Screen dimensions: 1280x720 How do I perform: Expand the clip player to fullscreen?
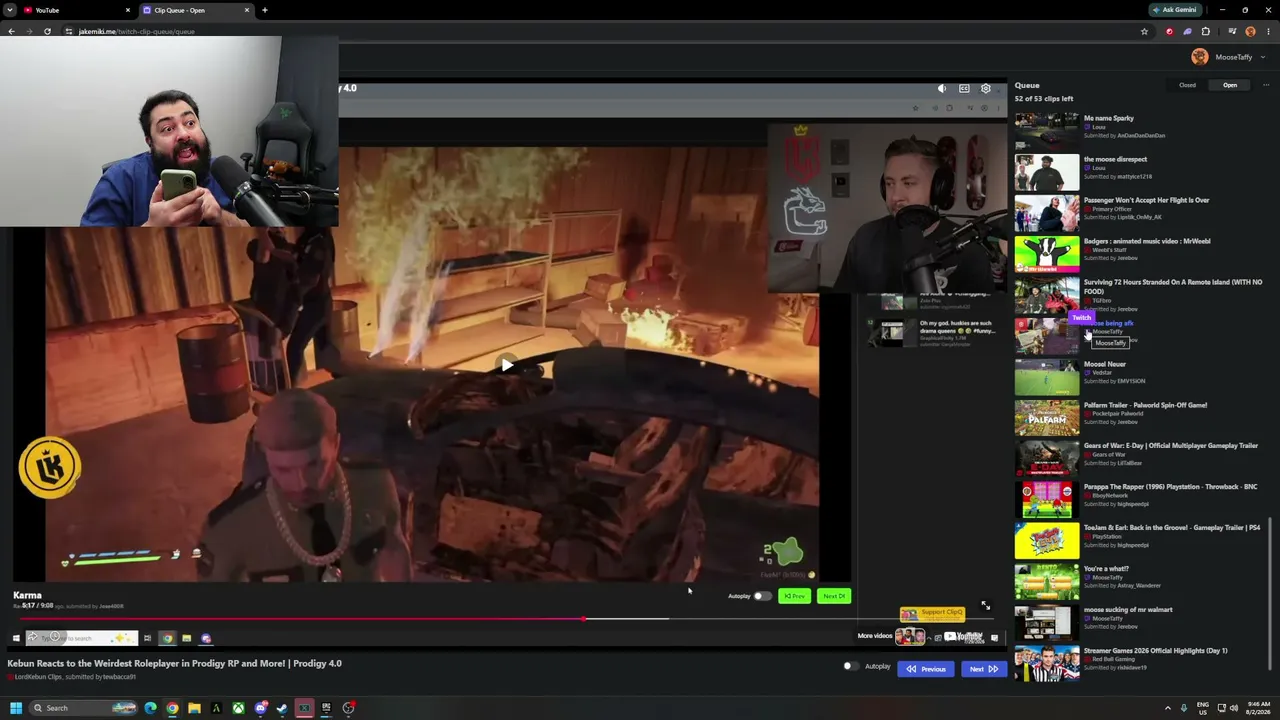(x=985, y=606)
